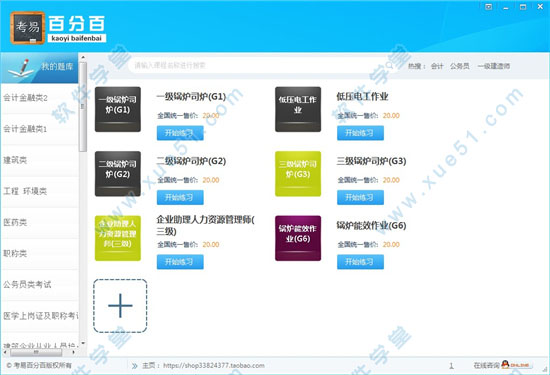Click the 考易 blackboard logo icon
The width and height of the screenshot is (550, 375).
28,28
